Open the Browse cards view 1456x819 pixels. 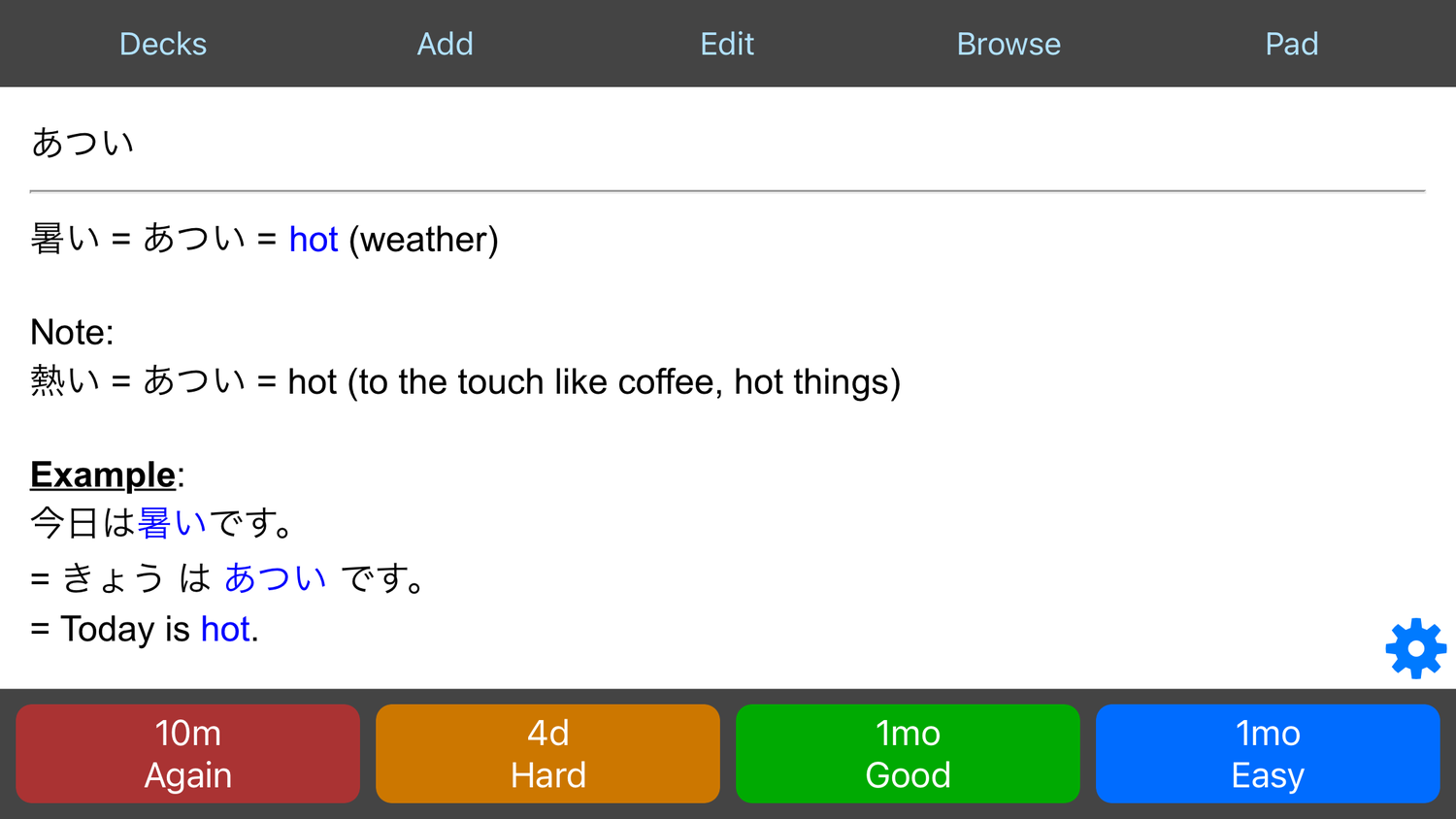pyautogui.click(x=1009, y=44)
